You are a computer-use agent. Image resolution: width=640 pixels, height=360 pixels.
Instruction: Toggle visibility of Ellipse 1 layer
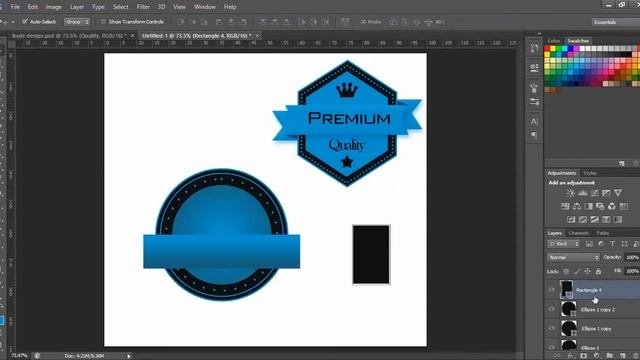point(552,347)
